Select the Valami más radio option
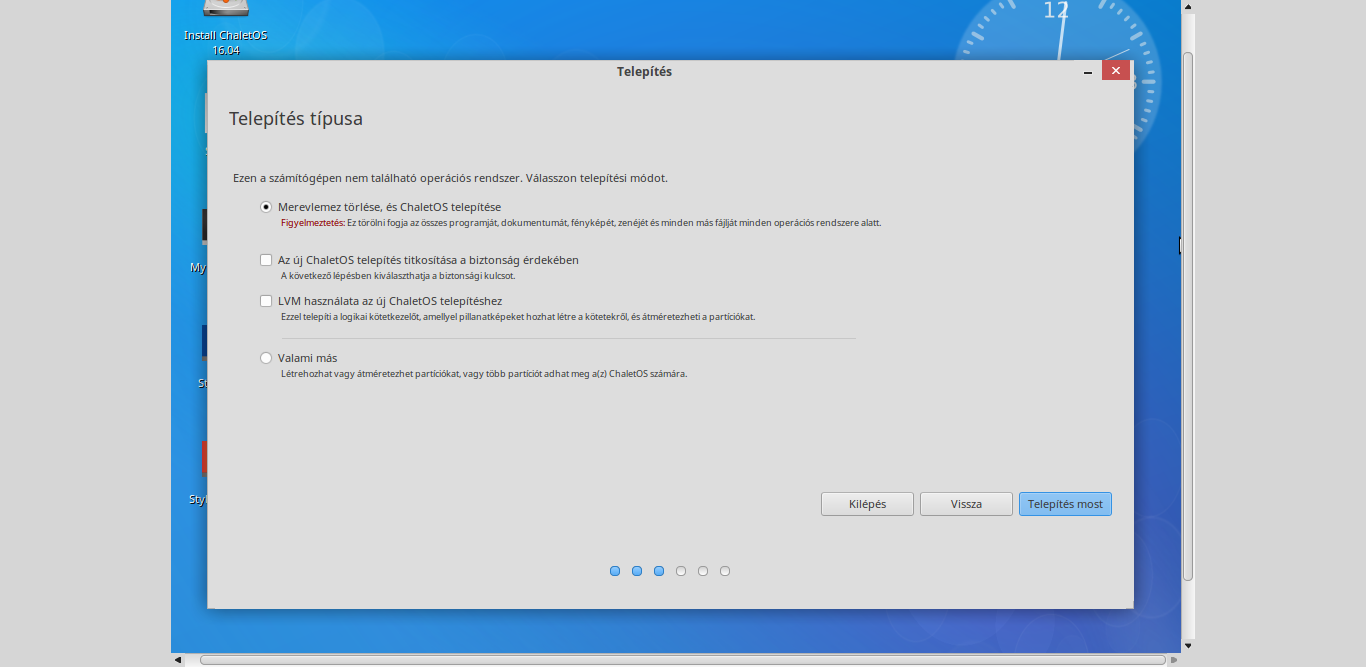The height and width of the screenshot is (667, 1366). point(266,358)
